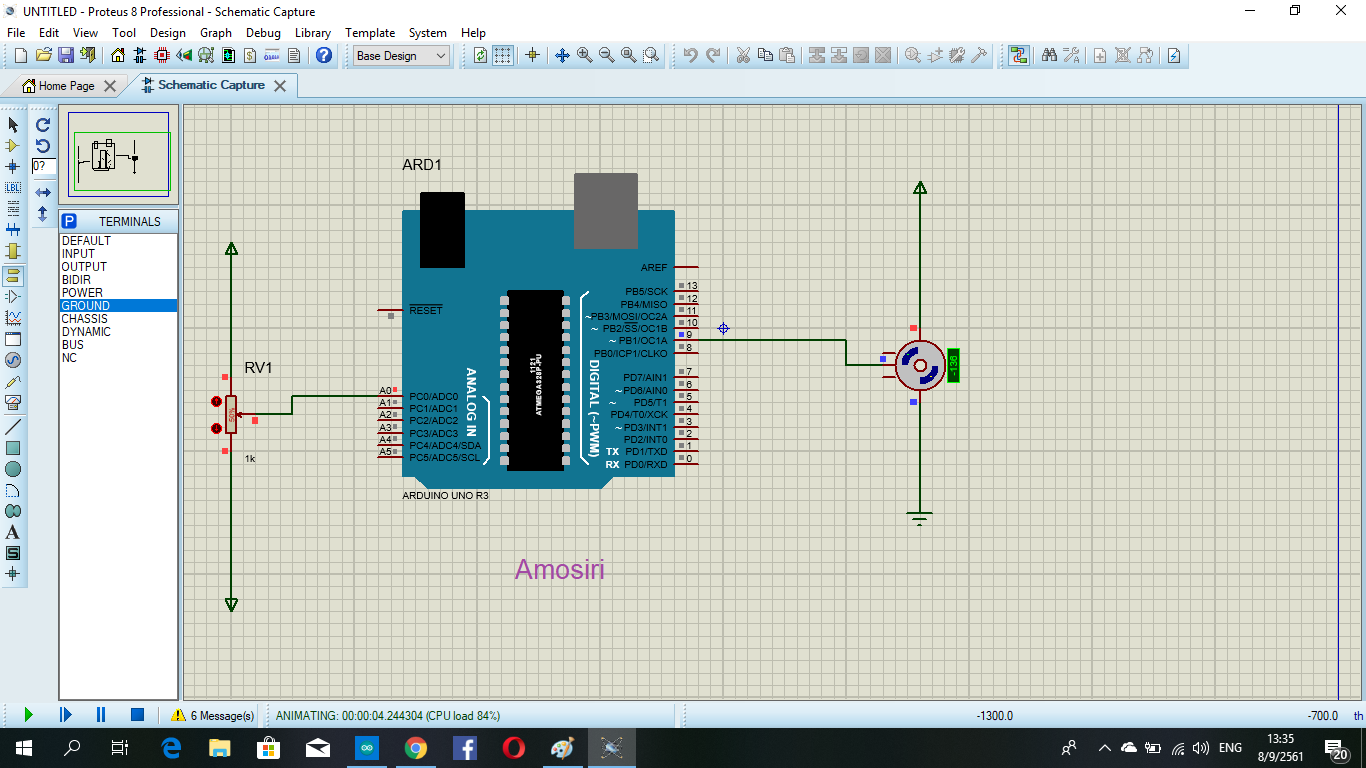Click the Rotate Clockwise icon
The image size is (1366, 768).
tap(43, 124)
